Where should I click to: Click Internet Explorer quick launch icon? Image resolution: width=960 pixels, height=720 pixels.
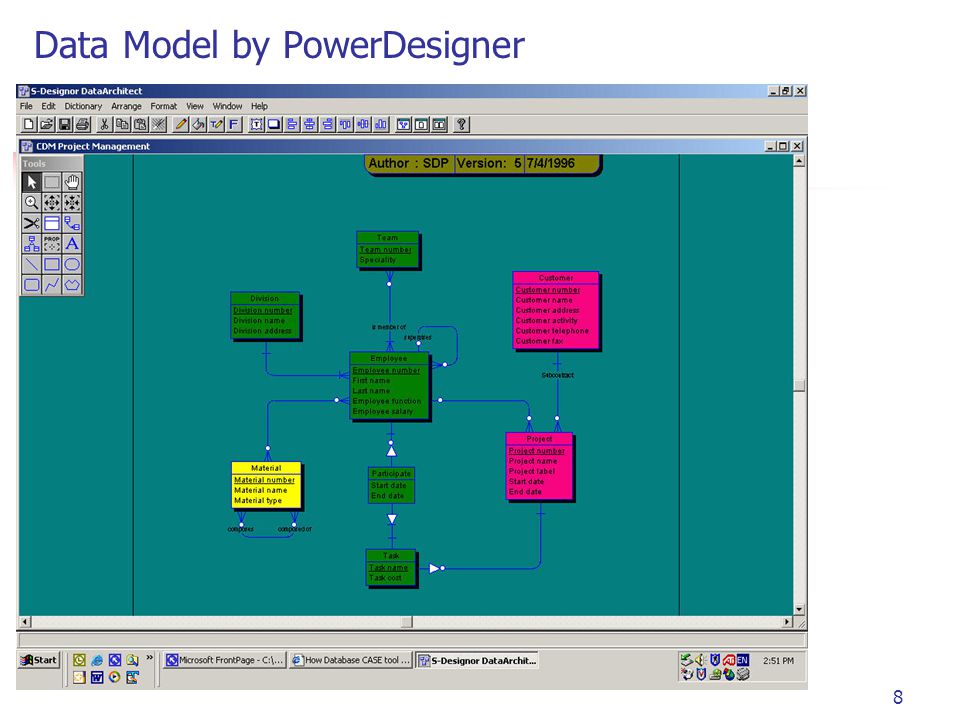pyautogui.click(x=97, y=660)
